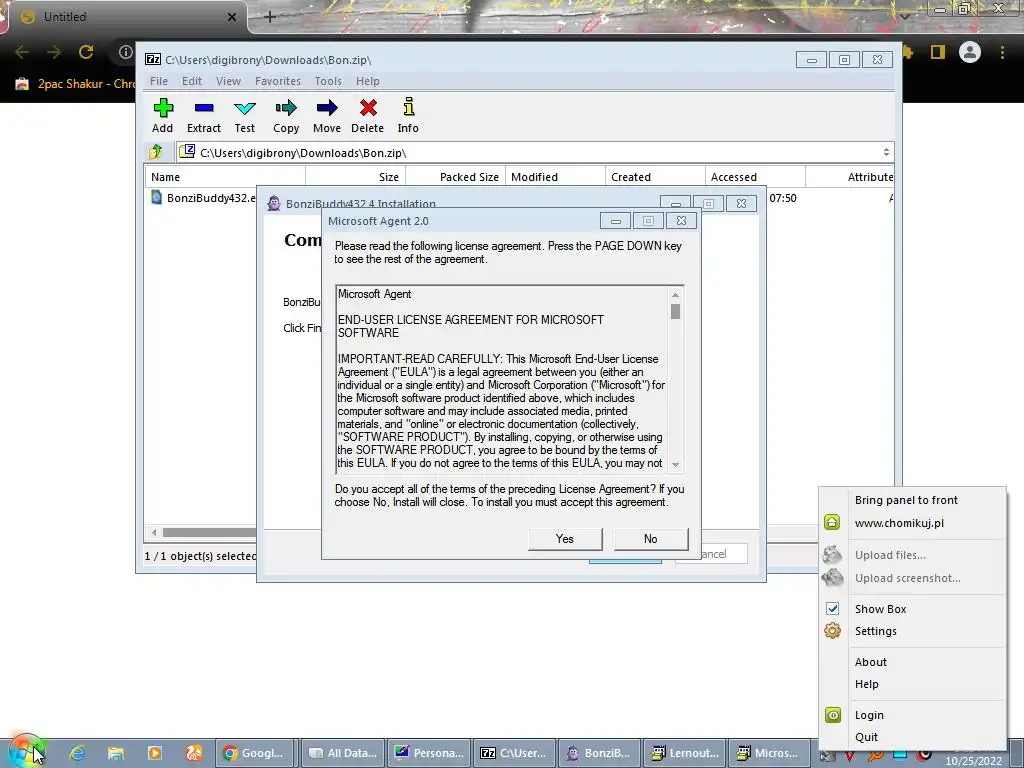Image resolution: width=1024 pixels, height=768 pixels.
Task: Sort by the Packed Size column
Action: [x=455, y=177]
